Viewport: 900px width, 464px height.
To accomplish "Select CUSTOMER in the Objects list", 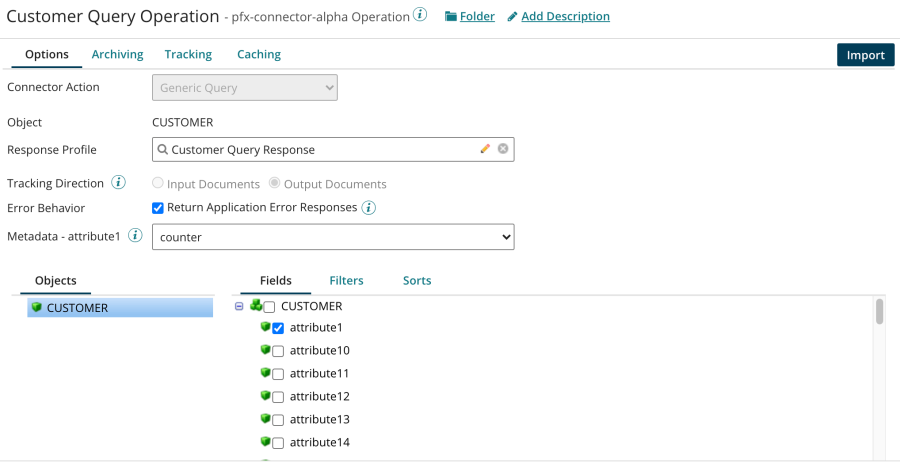I will tap(77, 308).
